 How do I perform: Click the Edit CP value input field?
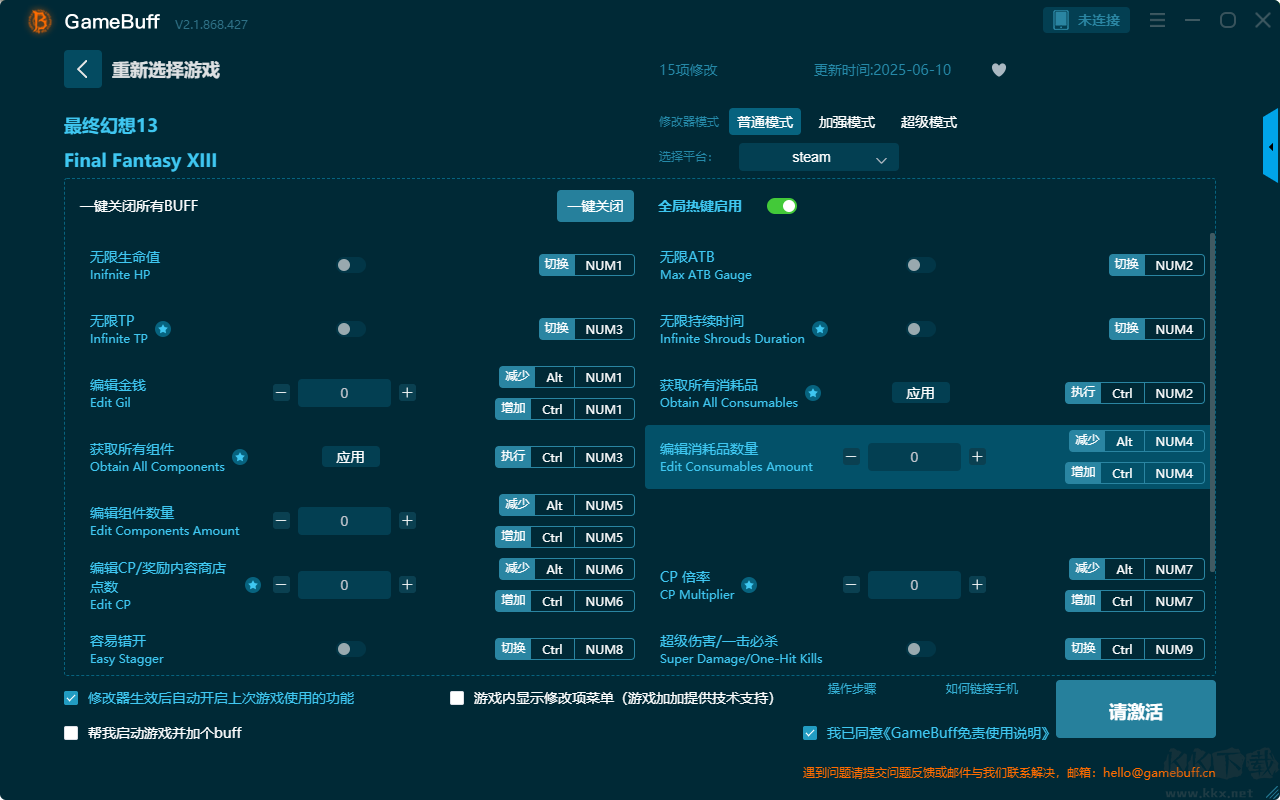point(344,585)
